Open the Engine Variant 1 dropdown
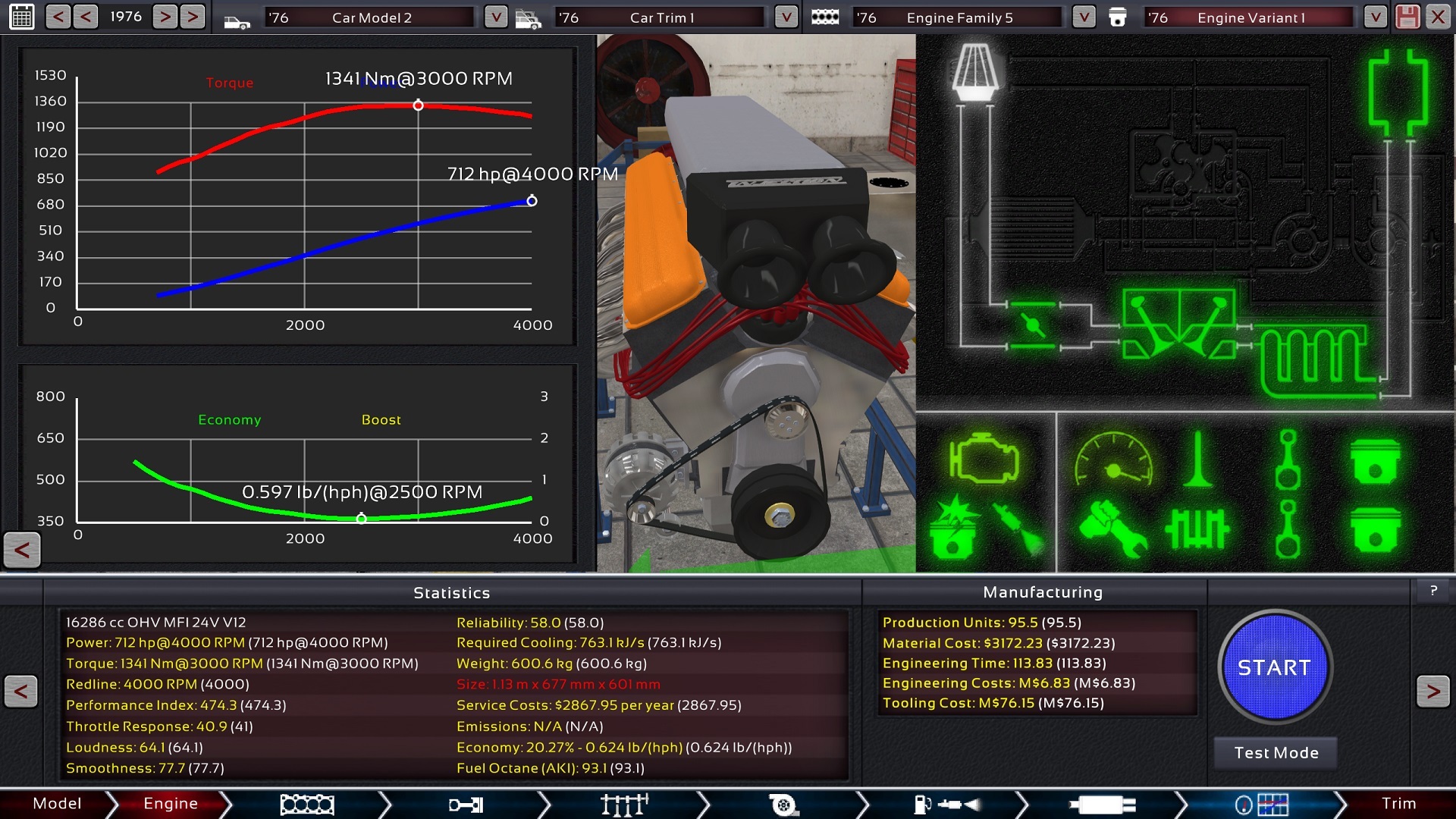Viewport: 1456px width, 819px height. (x=1374, y=17)
